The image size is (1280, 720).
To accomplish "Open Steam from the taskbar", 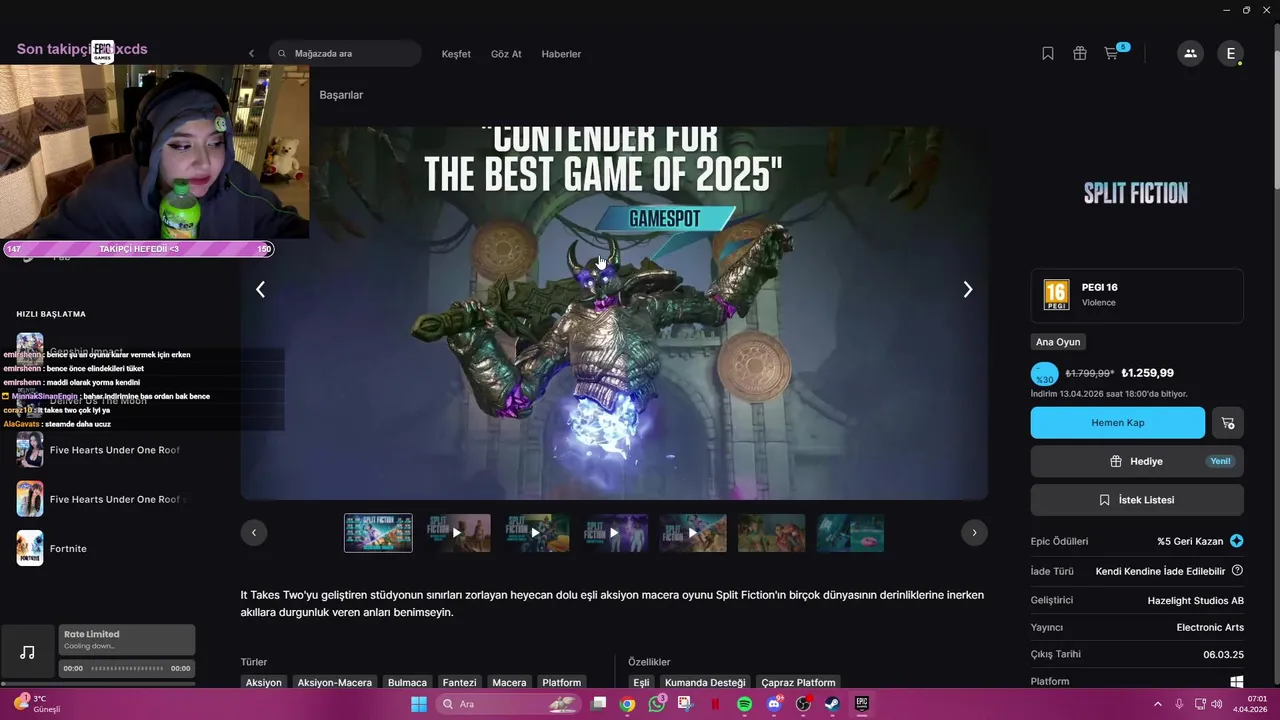I will click(x=832, y=704).
